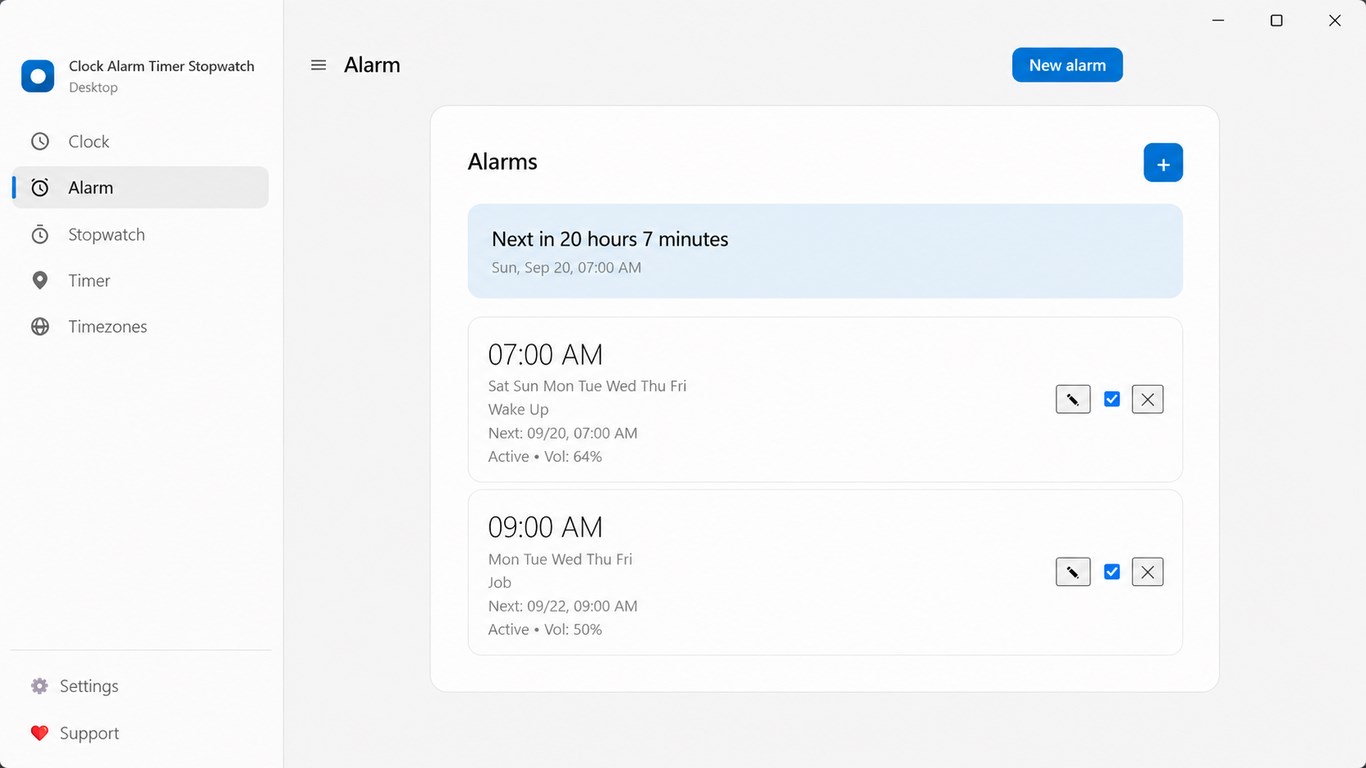Disable the 07:00 AM Wake Up alarm checkbox
Image resolution: width=1366 pixels, height=768 pixels.
click(x=1112, y=399)
